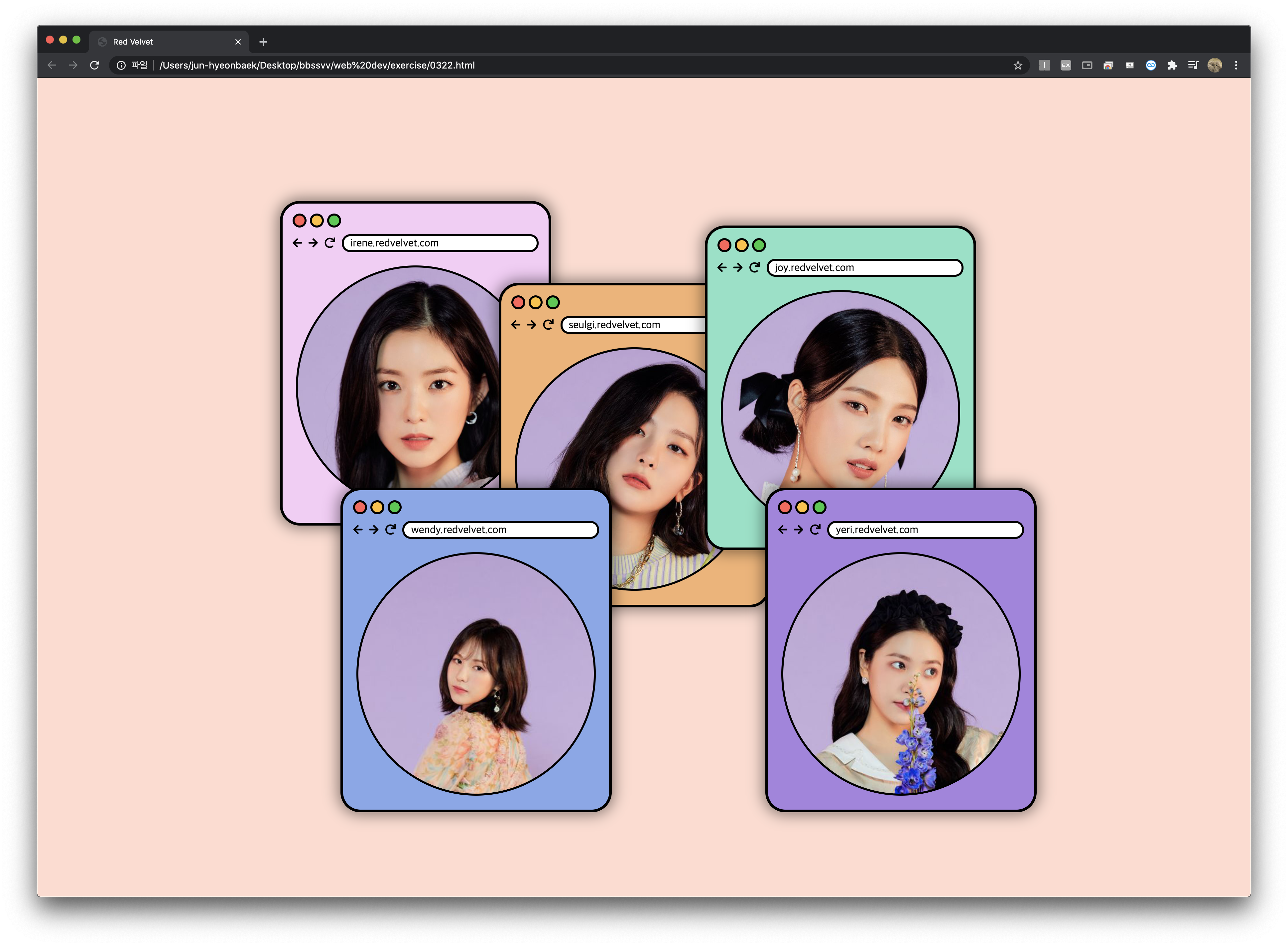This screenshot has width=1288, height=946.
Task: Click the blue infinity extension icon
Action: tap(1151, 65)
